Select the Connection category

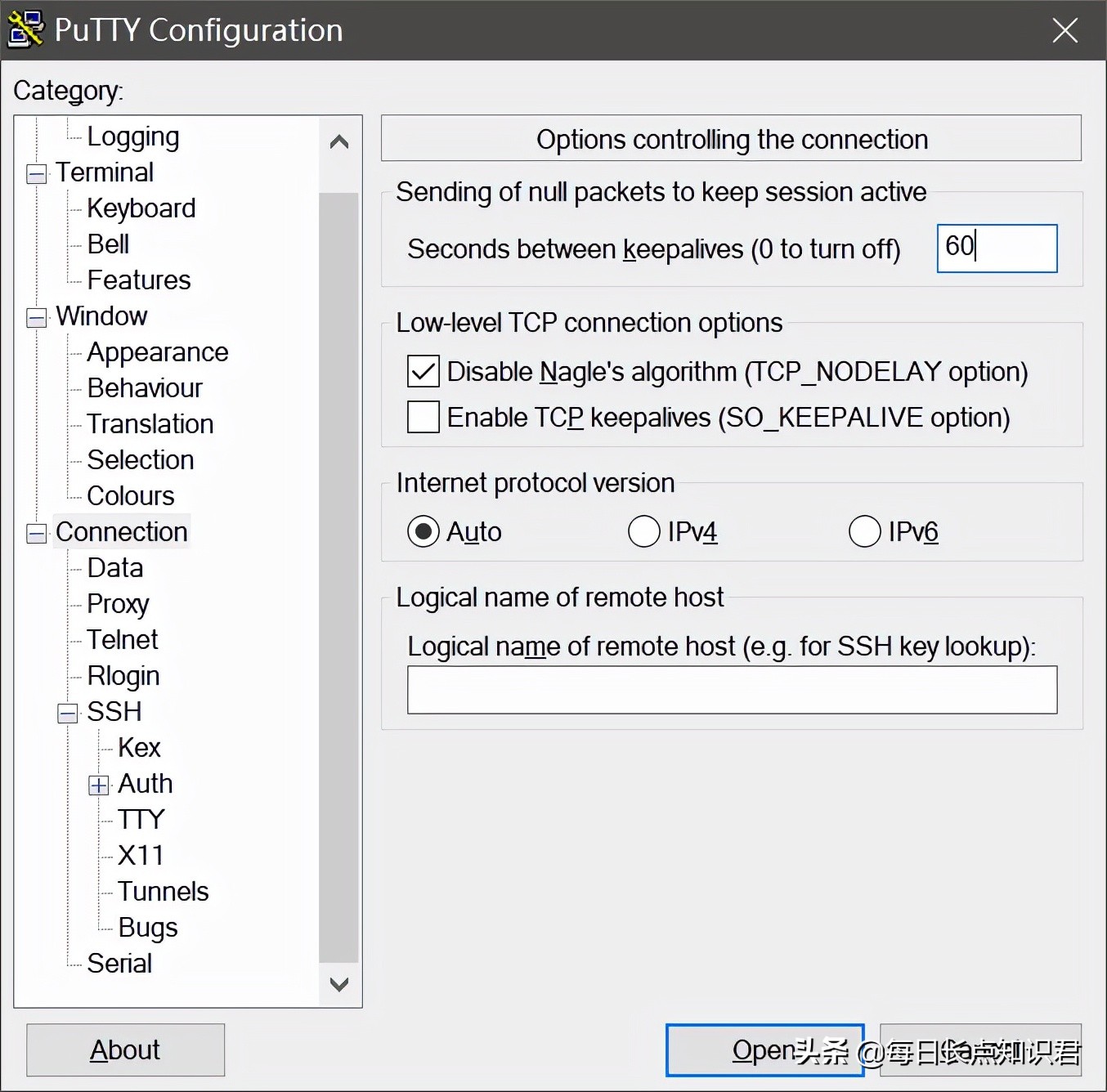pyautogui.click(x=122, y=532)
